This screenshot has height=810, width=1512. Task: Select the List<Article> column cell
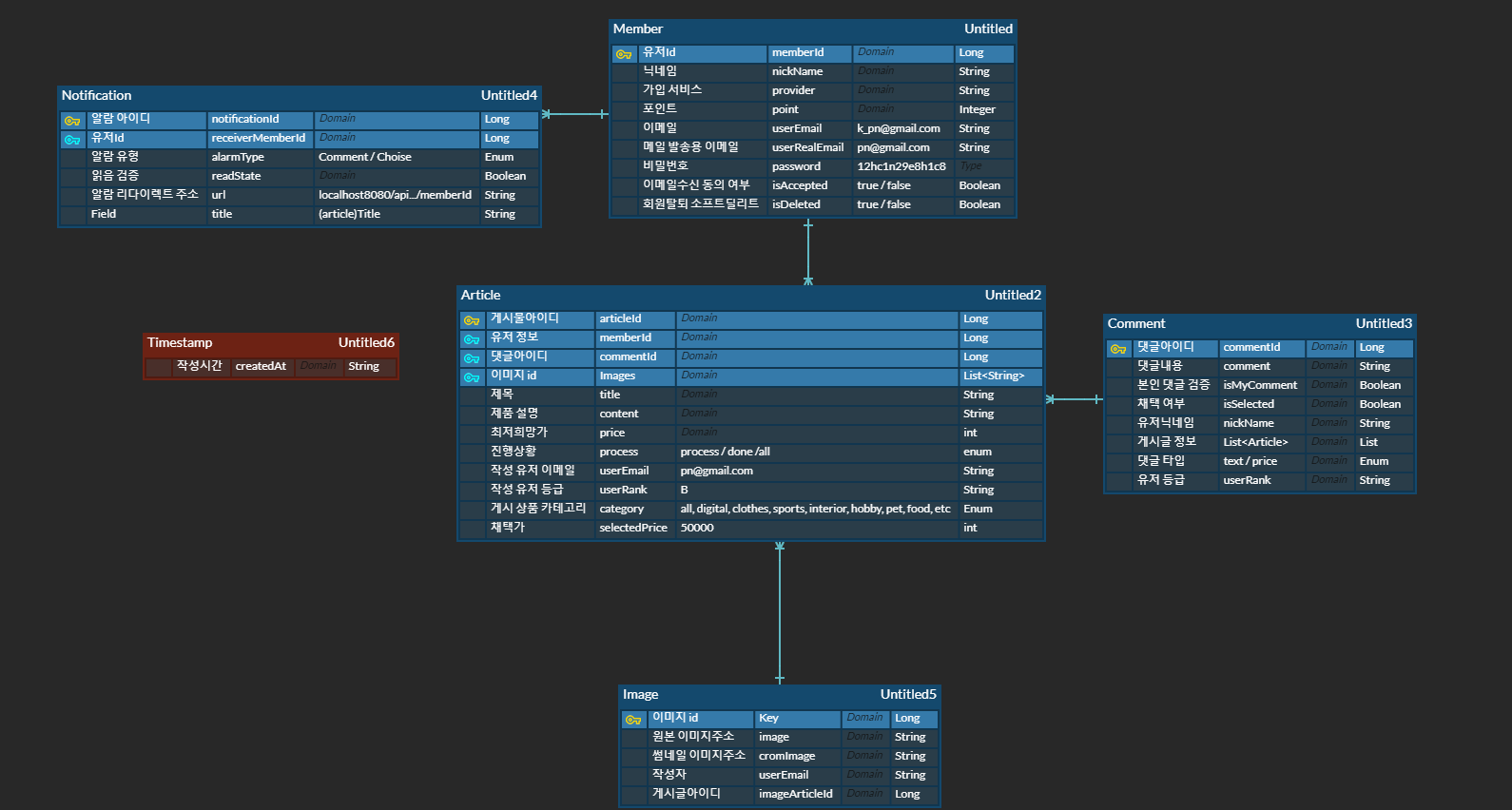coord(1263,442)
